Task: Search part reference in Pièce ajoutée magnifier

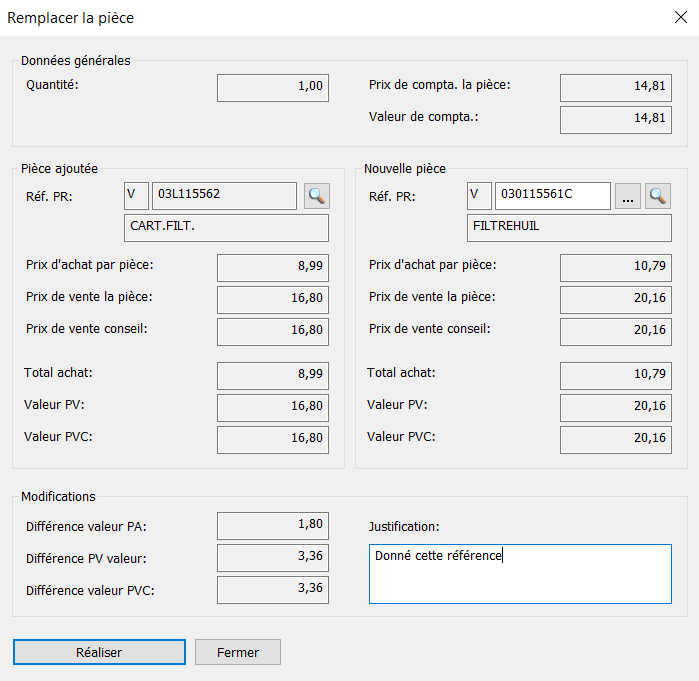Action: (x=317, y=196)
